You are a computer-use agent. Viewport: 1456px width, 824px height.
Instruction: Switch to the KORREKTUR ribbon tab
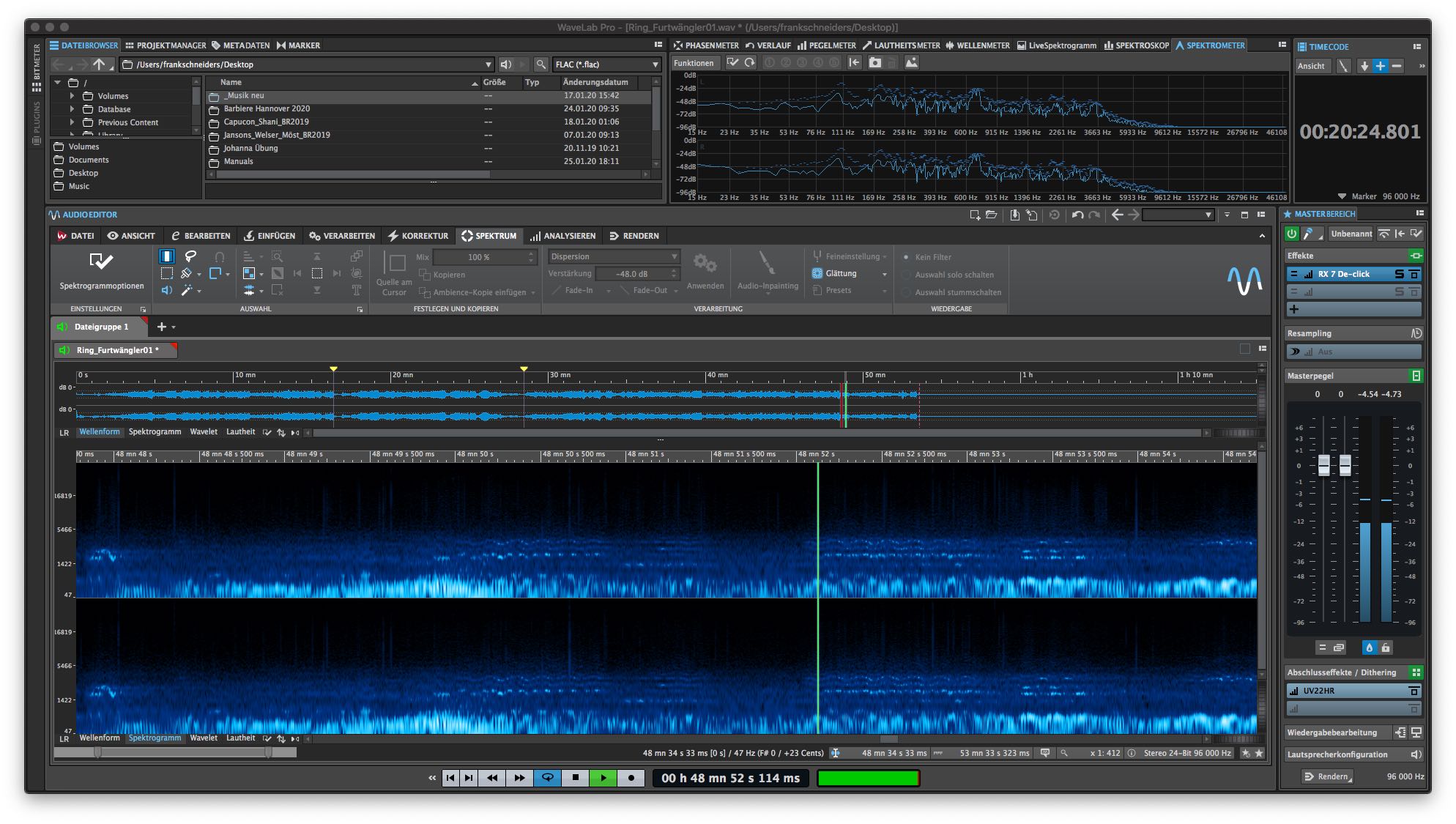[x=418, y=236]
